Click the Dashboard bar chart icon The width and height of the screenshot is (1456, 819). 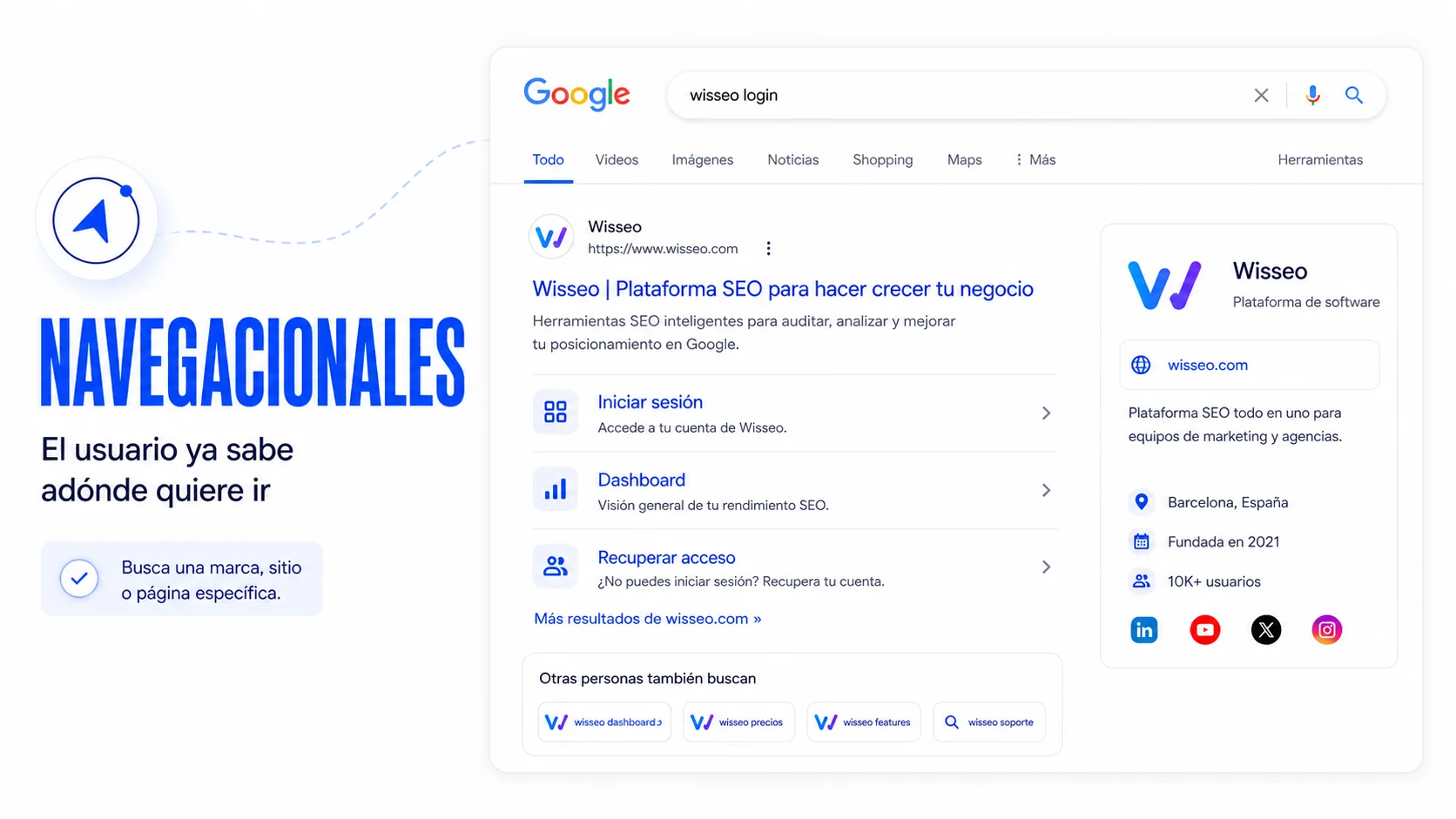(555, 489)
